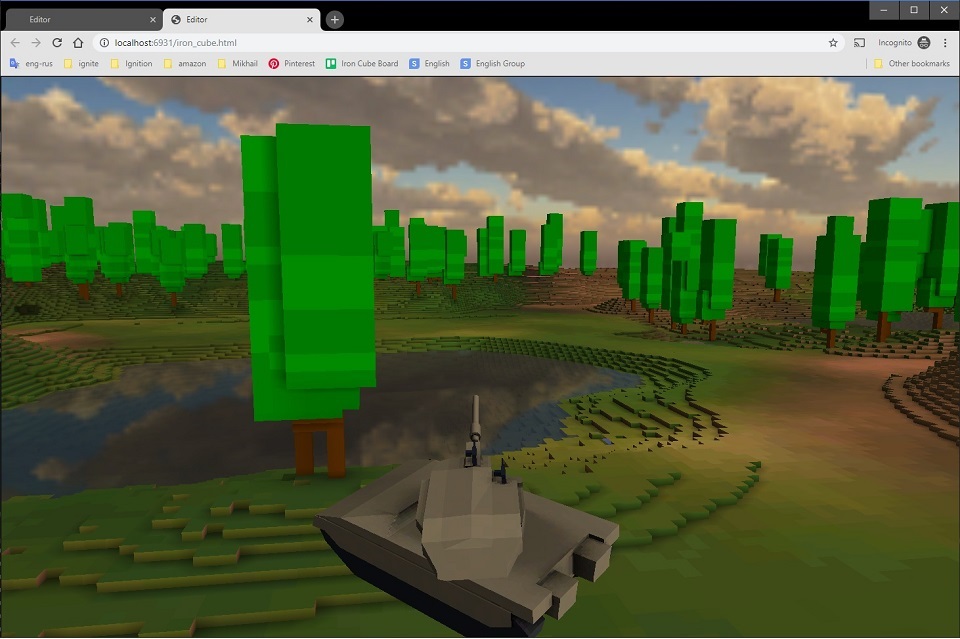The image size is (960, 639).
Task: Close the active Editor tab
Action: pyautogui.click(x=310, y=19)
